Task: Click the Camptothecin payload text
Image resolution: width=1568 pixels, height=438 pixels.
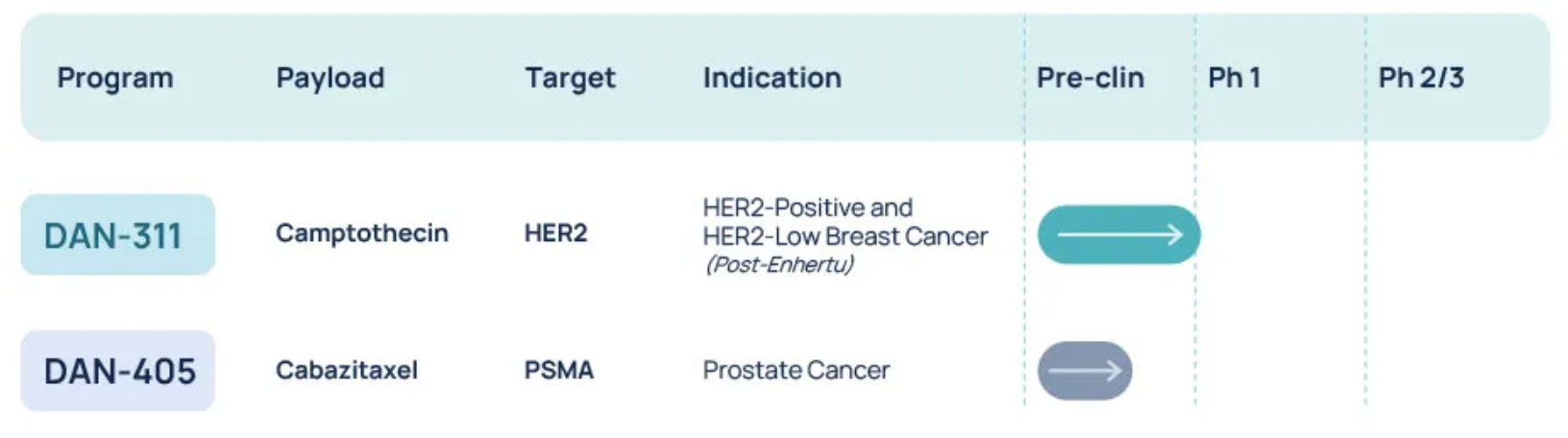Action: pyautogui.click(x=361, y=233)
